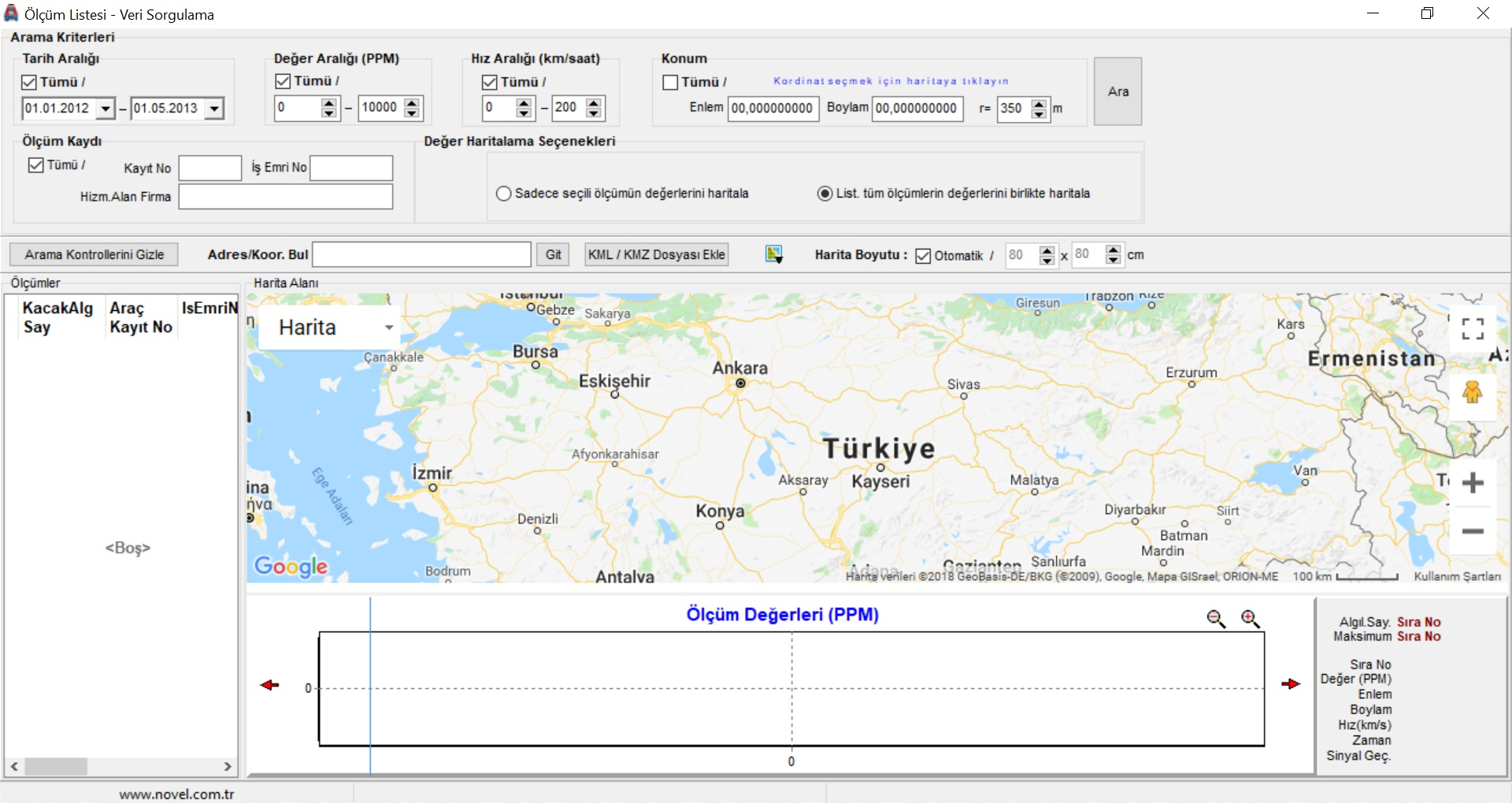Open the start date 01.01.2012 dropdown

[106, 109]
